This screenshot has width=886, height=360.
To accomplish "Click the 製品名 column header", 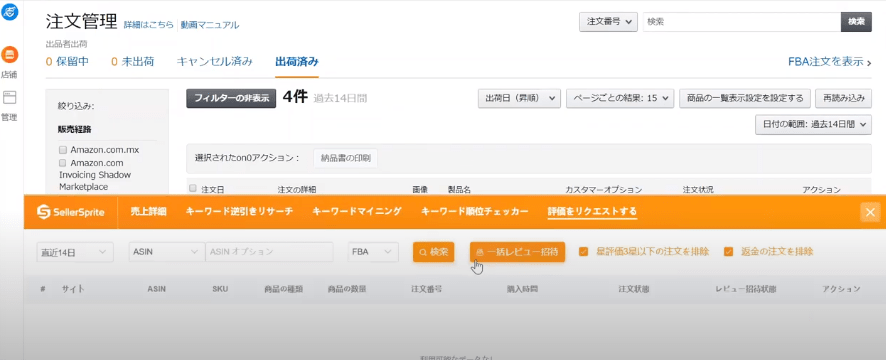I will pos(459,189).
